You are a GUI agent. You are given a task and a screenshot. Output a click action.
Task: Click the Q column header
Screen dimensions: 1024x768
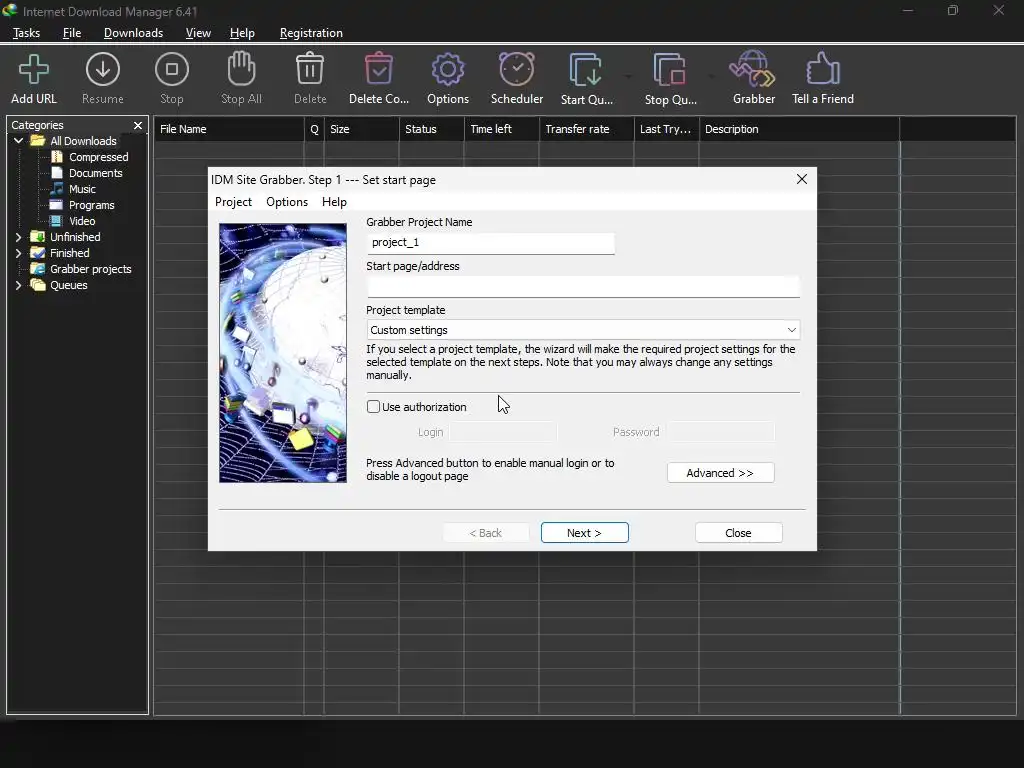[314, 129]
